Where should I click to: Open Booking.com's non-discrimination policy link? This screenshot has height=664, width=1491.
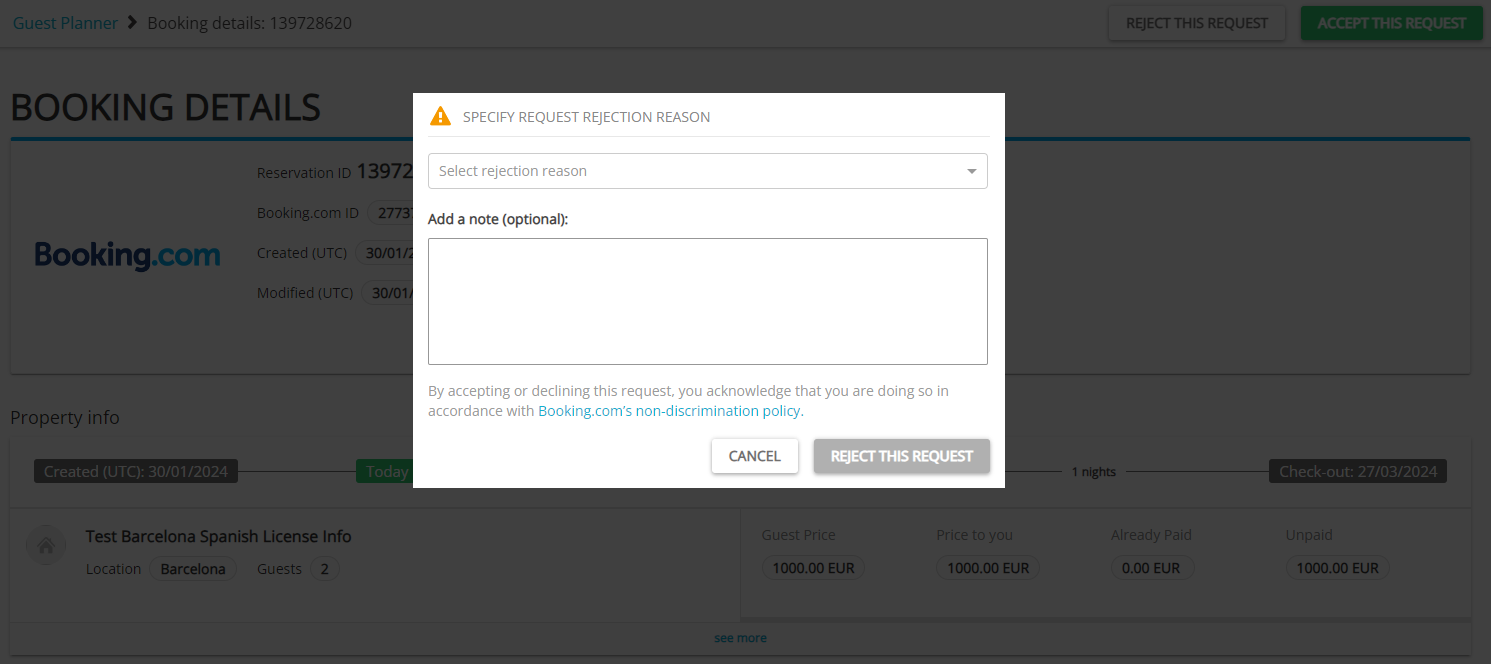pyautogui.click(x=670, y=411)
